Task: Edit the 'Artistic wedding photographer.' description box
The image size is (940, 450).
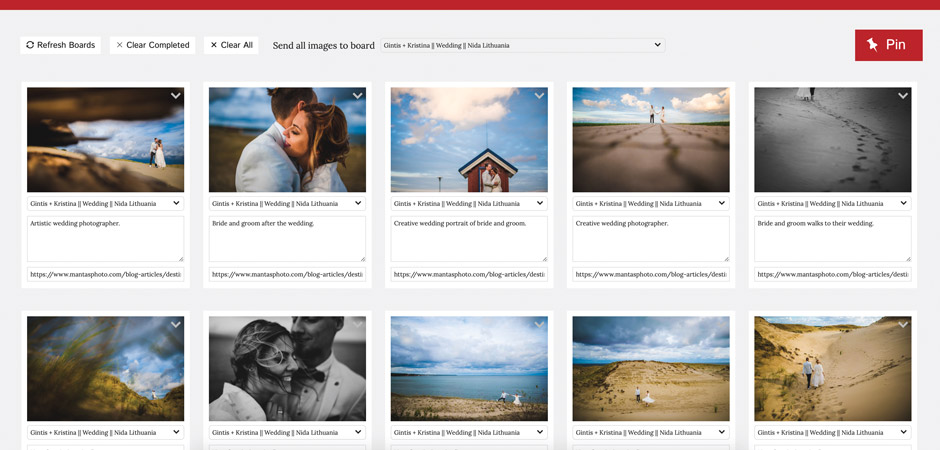Action: [x=106, y=239]
